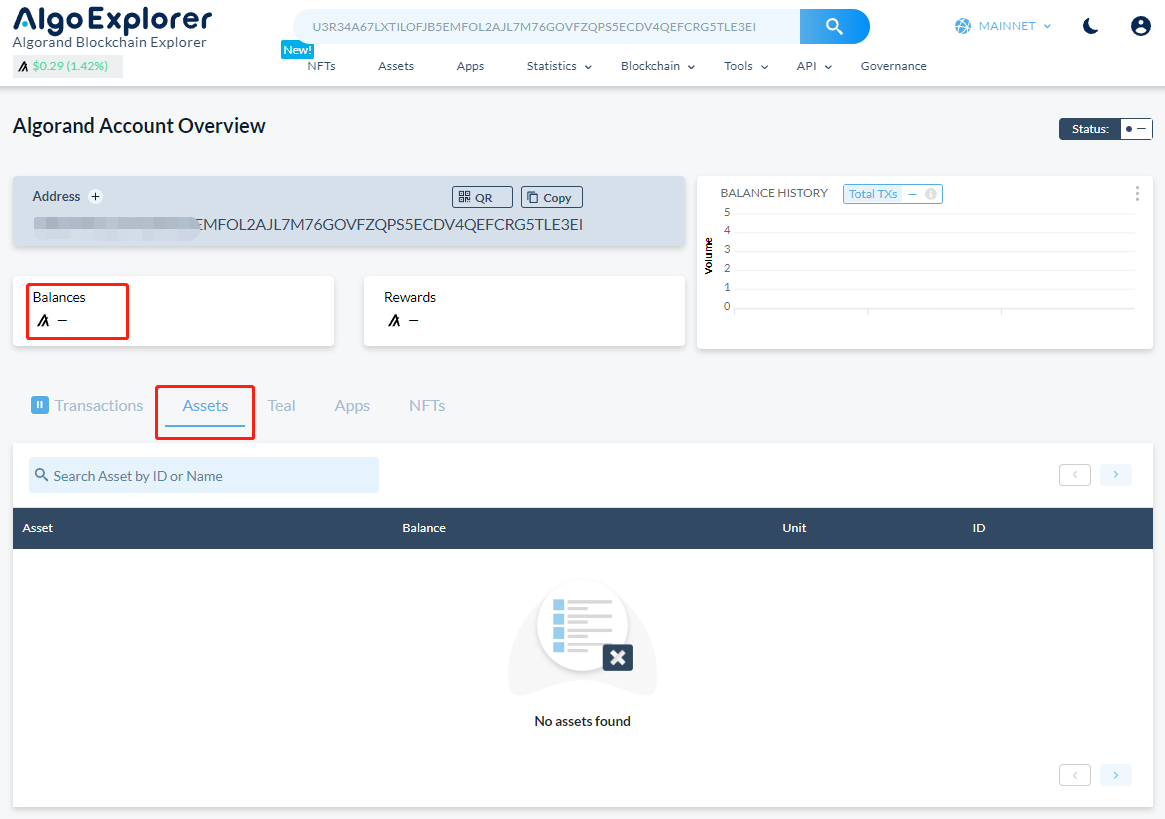Switch to the Teal tab
1165x819 pixels.
tap(281, 405)
